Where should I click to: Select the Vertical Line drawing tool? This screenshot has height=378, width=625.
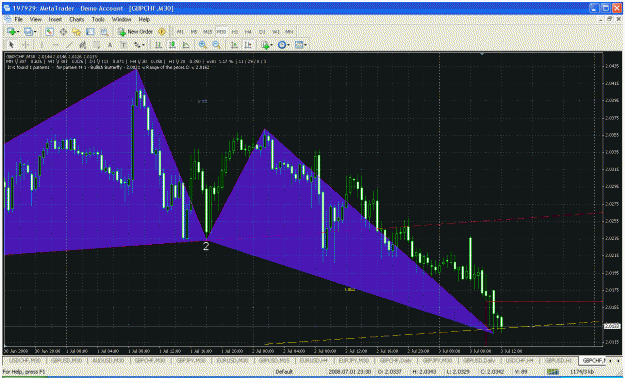[x=41, y=45]
